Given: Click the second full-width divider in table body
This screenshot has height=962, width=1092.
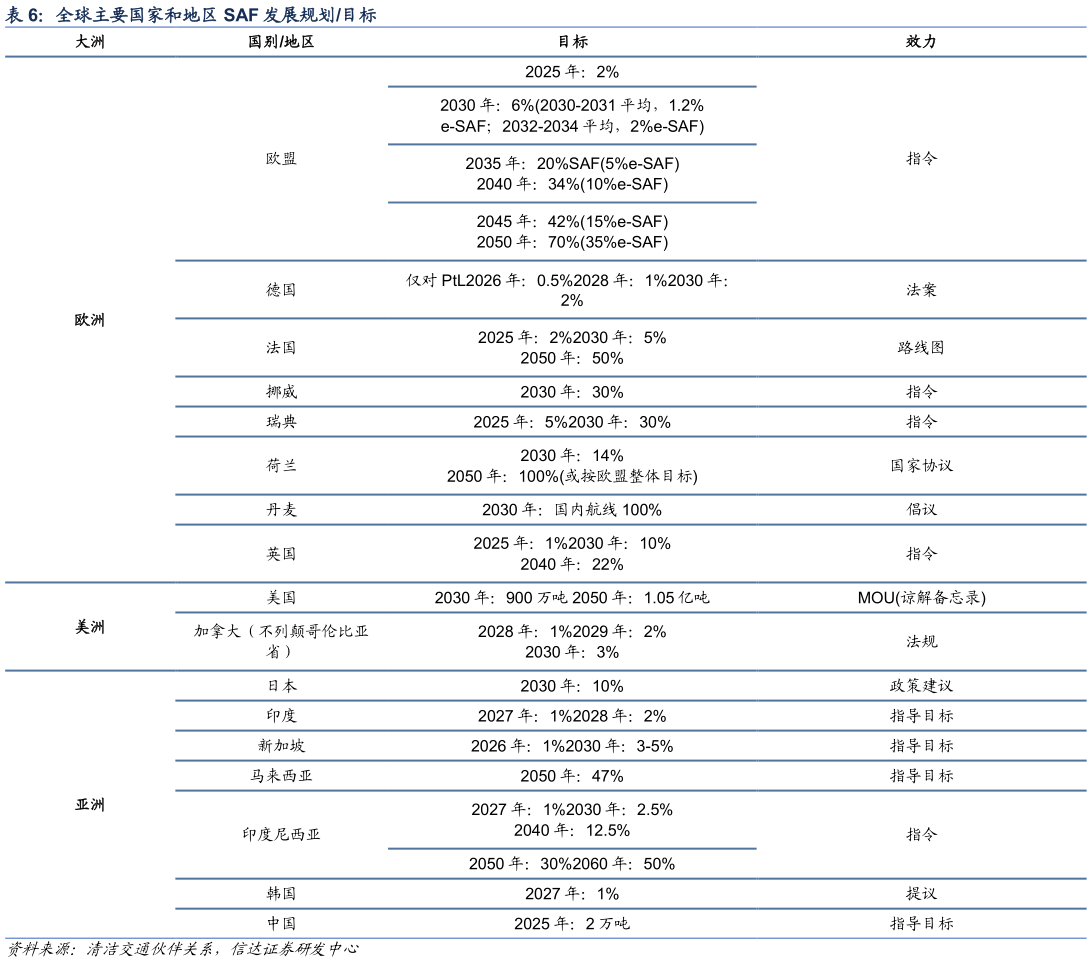Looking at the screenshot, I should click(x=546, y=670).
